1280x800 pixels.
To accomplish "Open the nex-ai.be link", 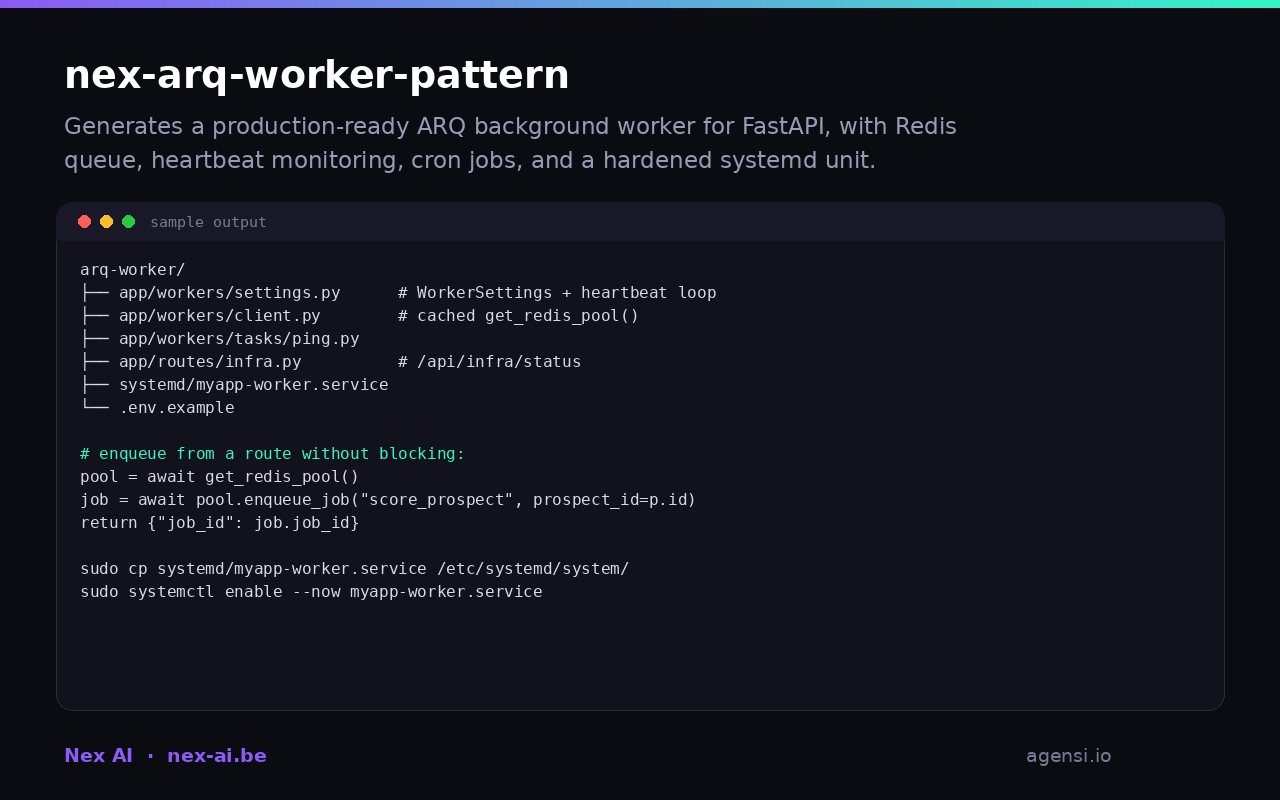I will pyautogui.click(x=217, y=756).
